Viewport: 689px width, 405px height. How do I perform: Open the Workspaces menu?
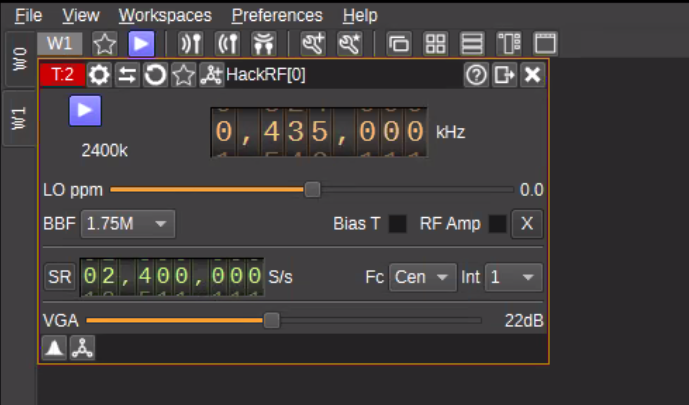(x=165, y=16)
